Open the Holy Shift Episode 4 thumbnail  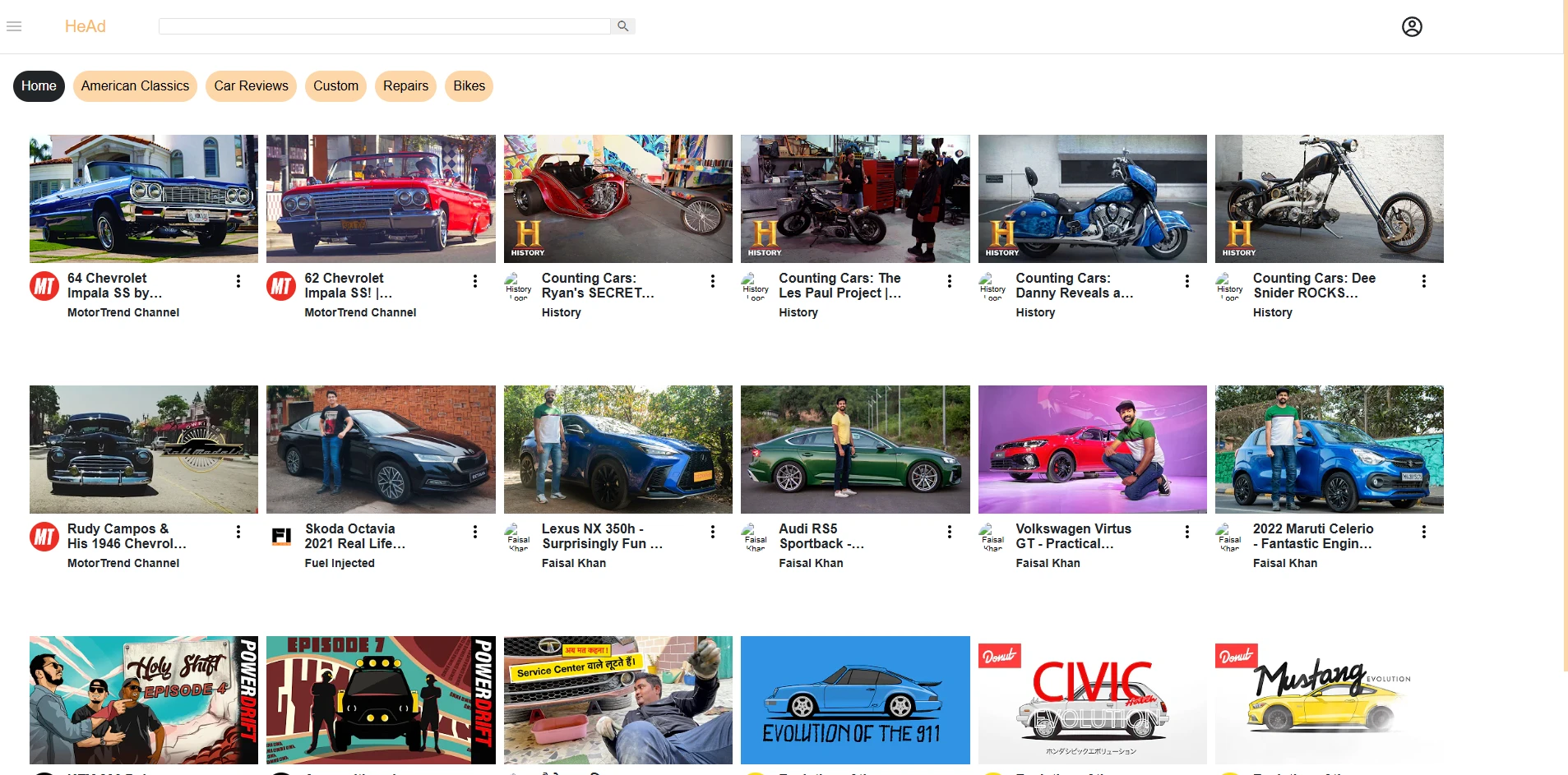pos(144,700)
